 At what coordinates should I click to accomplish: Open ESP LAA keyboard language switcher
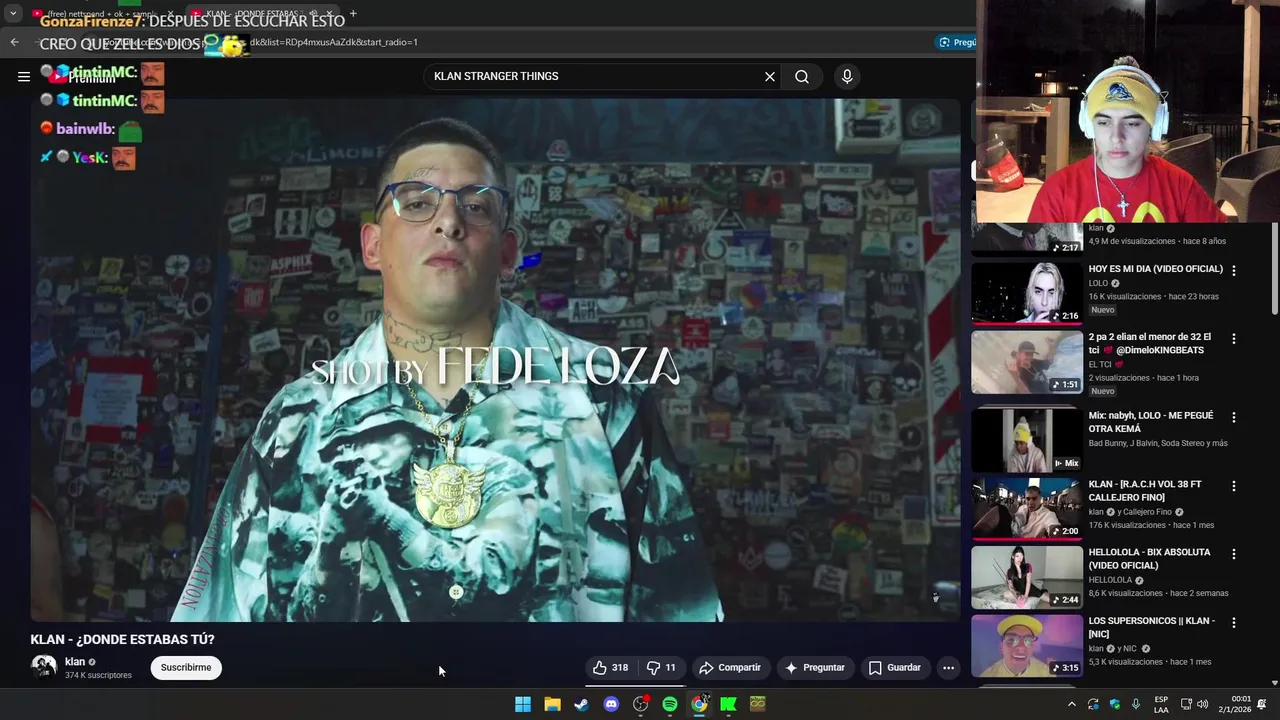click(1161, 704)
